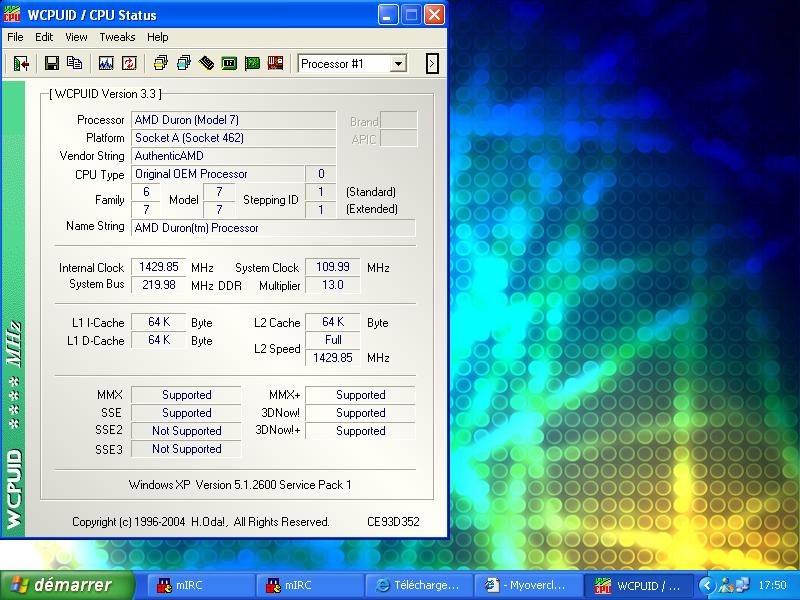Refresh readings with the red arrows icon
800x600 pixels.
tap(129, 63)
